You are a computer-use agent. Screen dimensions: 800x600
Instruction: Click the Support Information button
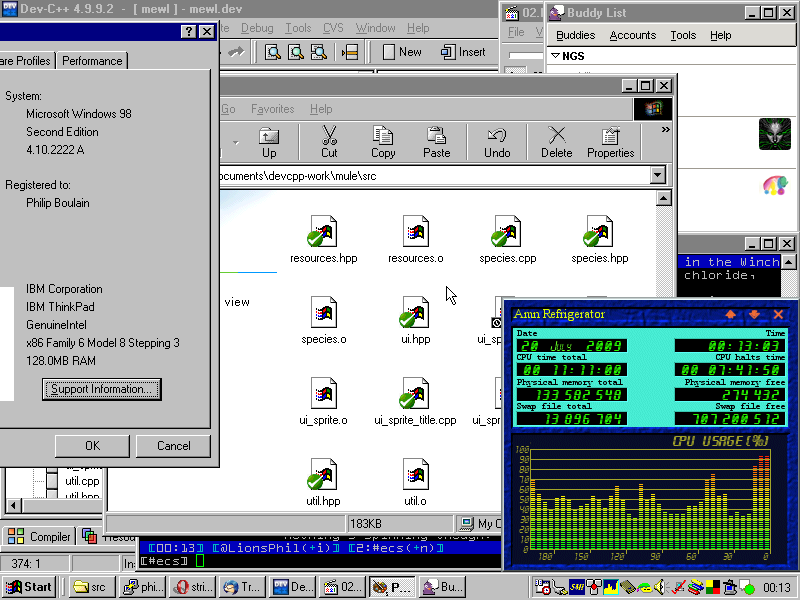tap(102, 389)
